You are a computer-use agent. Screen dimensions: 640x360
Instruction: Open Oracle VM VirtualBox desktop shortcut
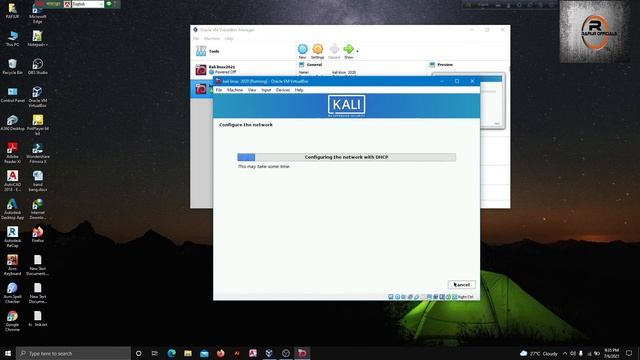tap(38, 97)
